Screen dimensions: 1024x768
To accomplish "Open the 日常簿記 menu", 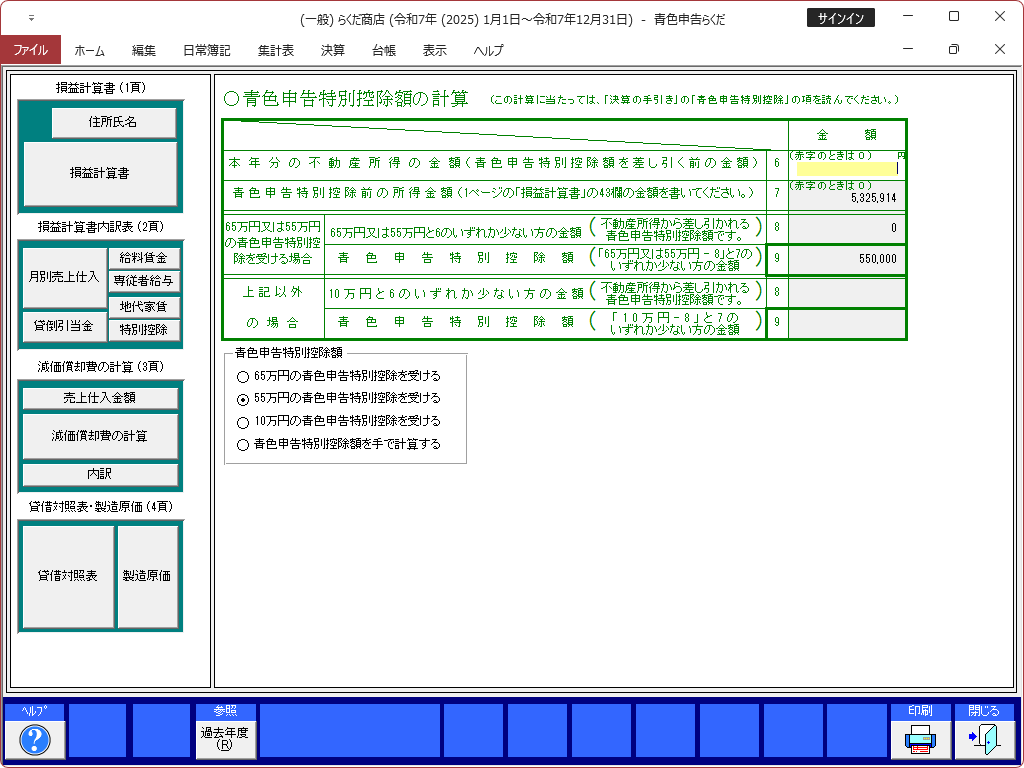I will pos(206,50).
